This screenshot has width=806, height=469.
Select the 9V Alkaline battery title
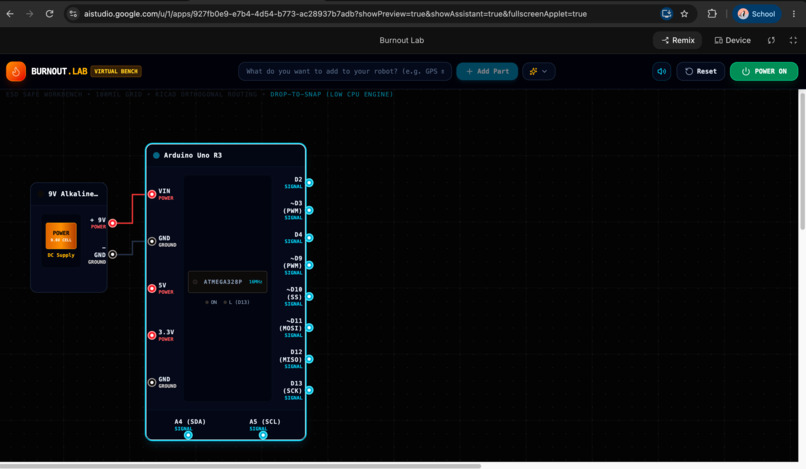pos(73,194)
